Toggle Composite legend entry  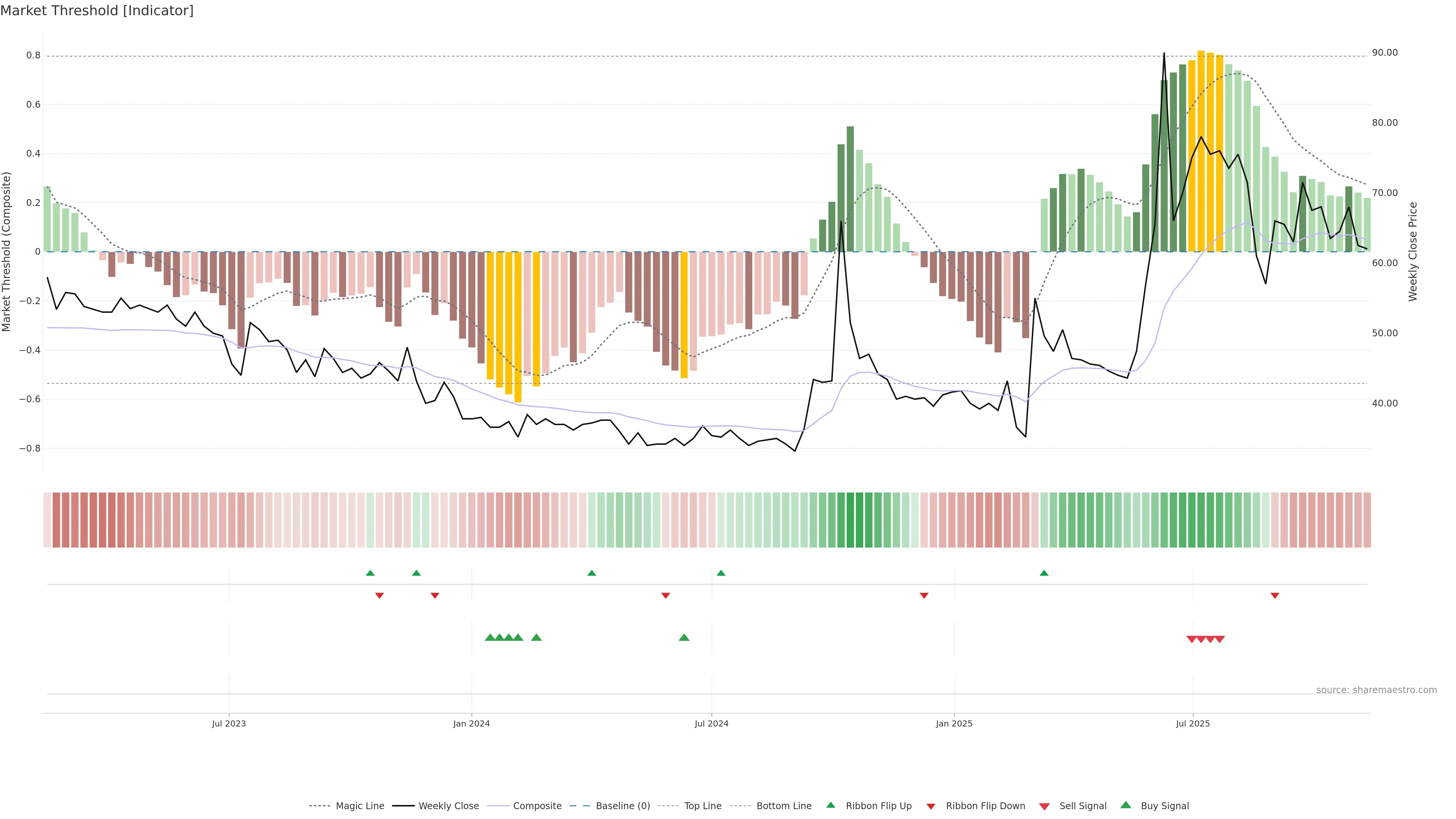tap(537, 806)
